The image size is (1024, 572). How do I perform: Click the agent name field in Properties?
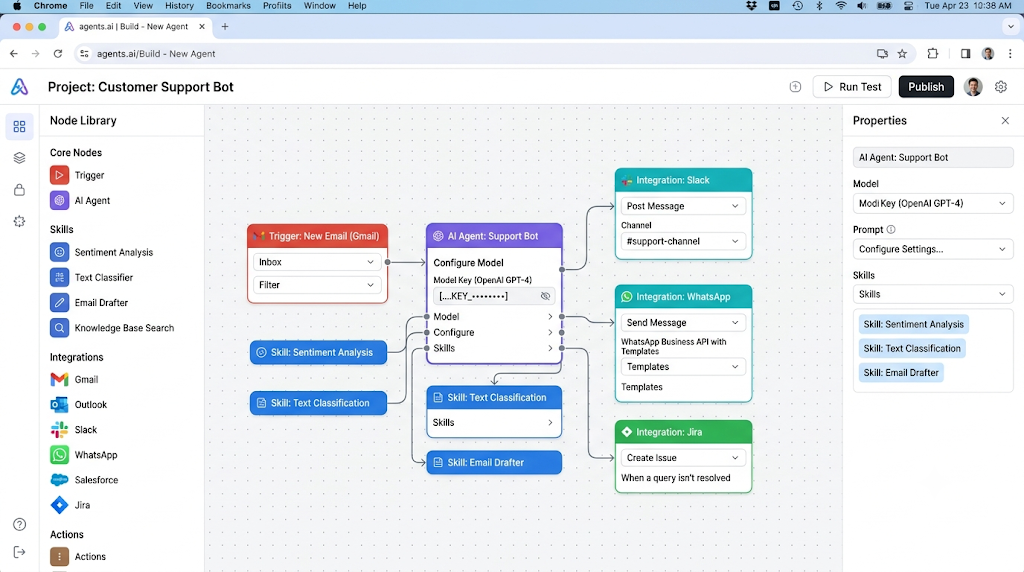coord(933,157)
